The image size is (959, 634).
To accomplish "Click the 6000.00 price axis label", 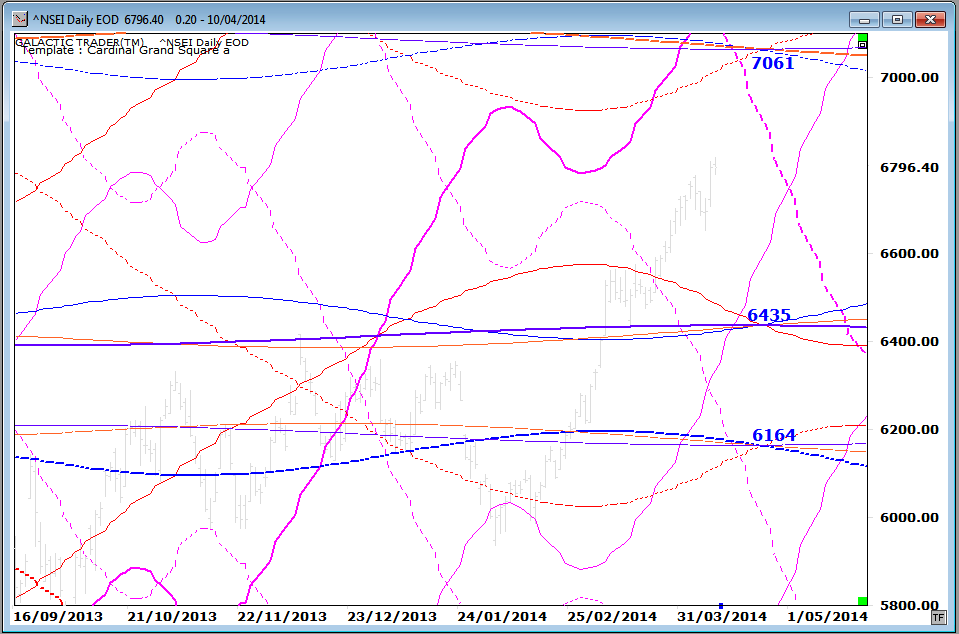I will (x=909, y=518).
